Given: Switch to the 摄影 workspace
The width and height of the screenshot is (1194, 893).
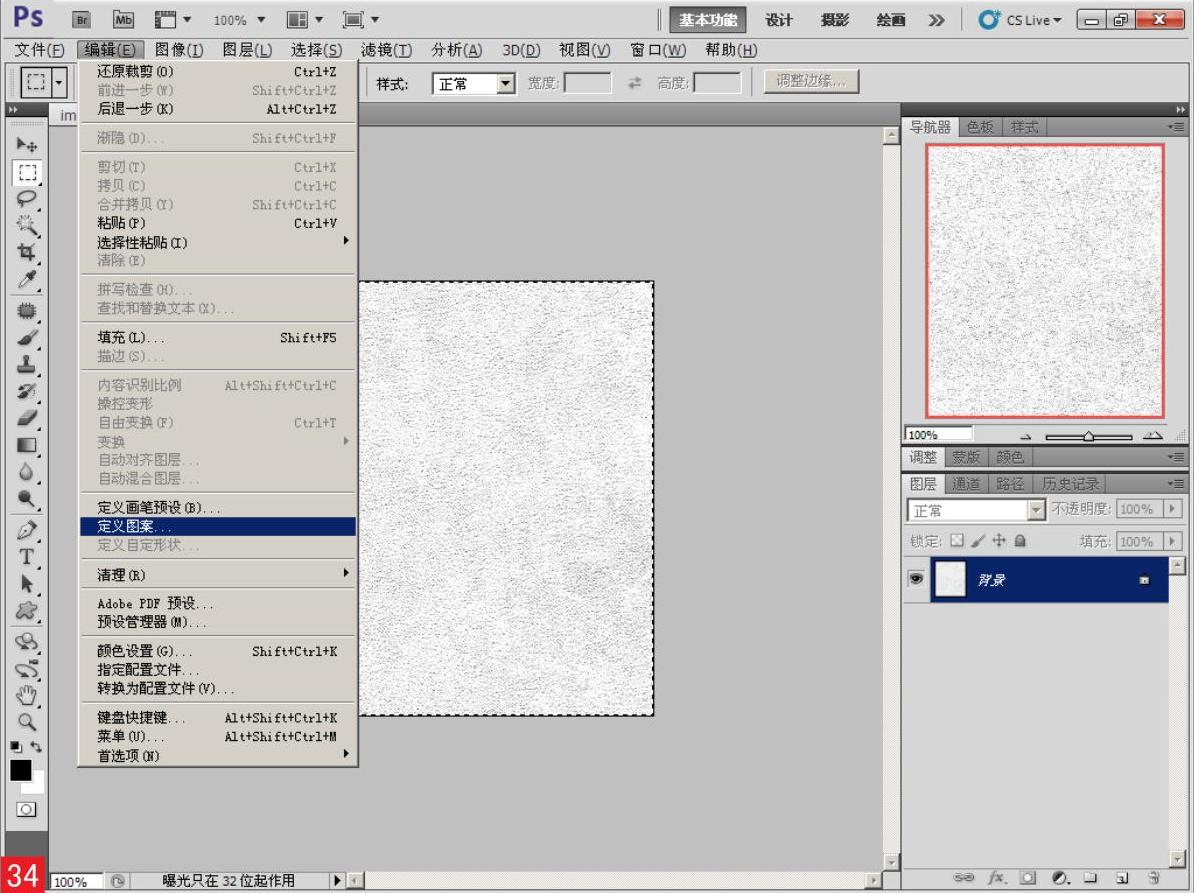Looking at the screenshot, I should coord(835,20).
